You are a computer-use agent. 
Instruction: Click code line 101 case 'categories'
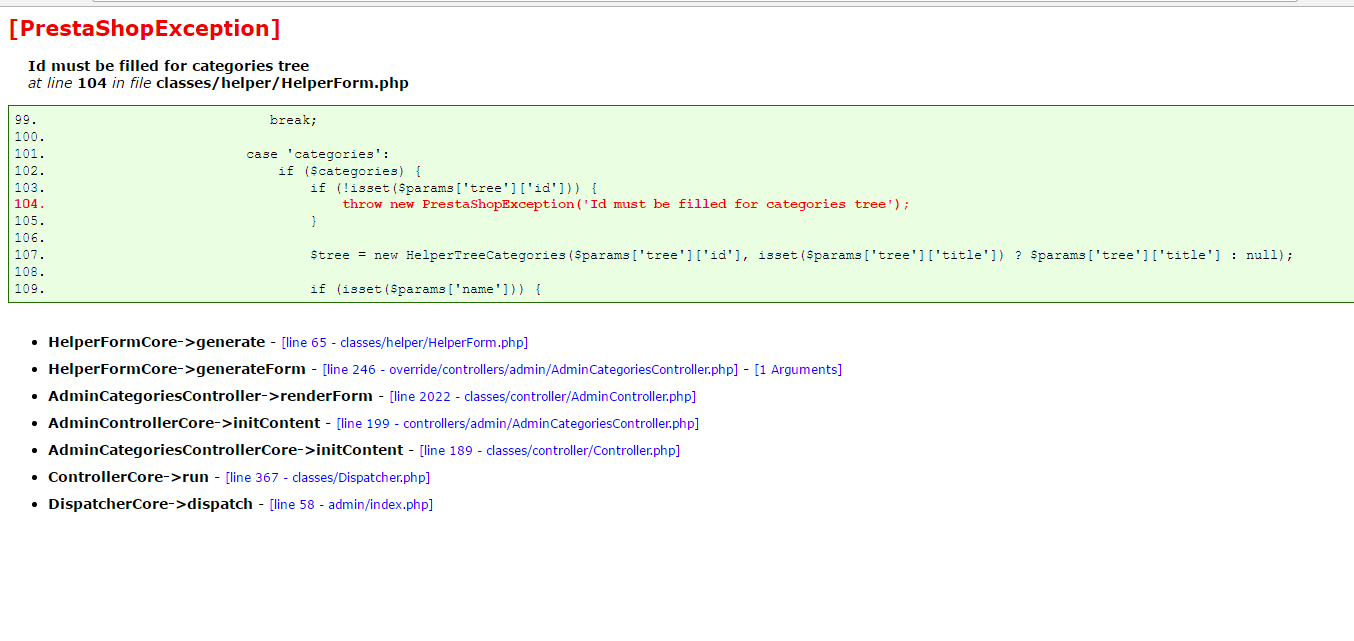click(318, 154)
